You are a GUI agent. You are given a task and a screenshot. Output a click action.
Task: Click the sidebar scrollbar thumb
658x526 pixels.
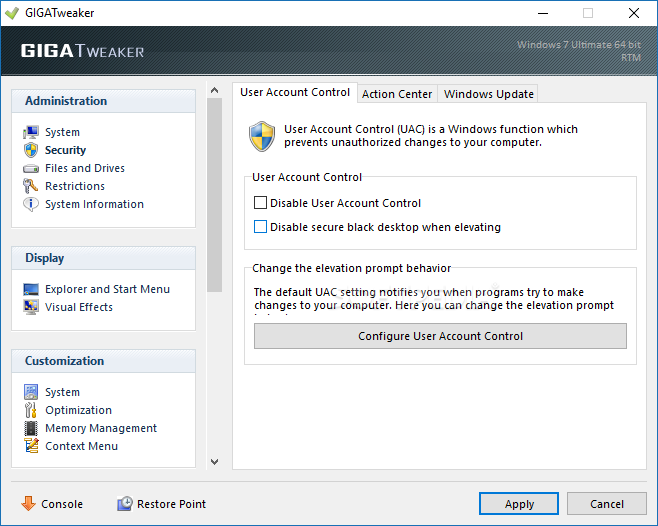point(214,194)
